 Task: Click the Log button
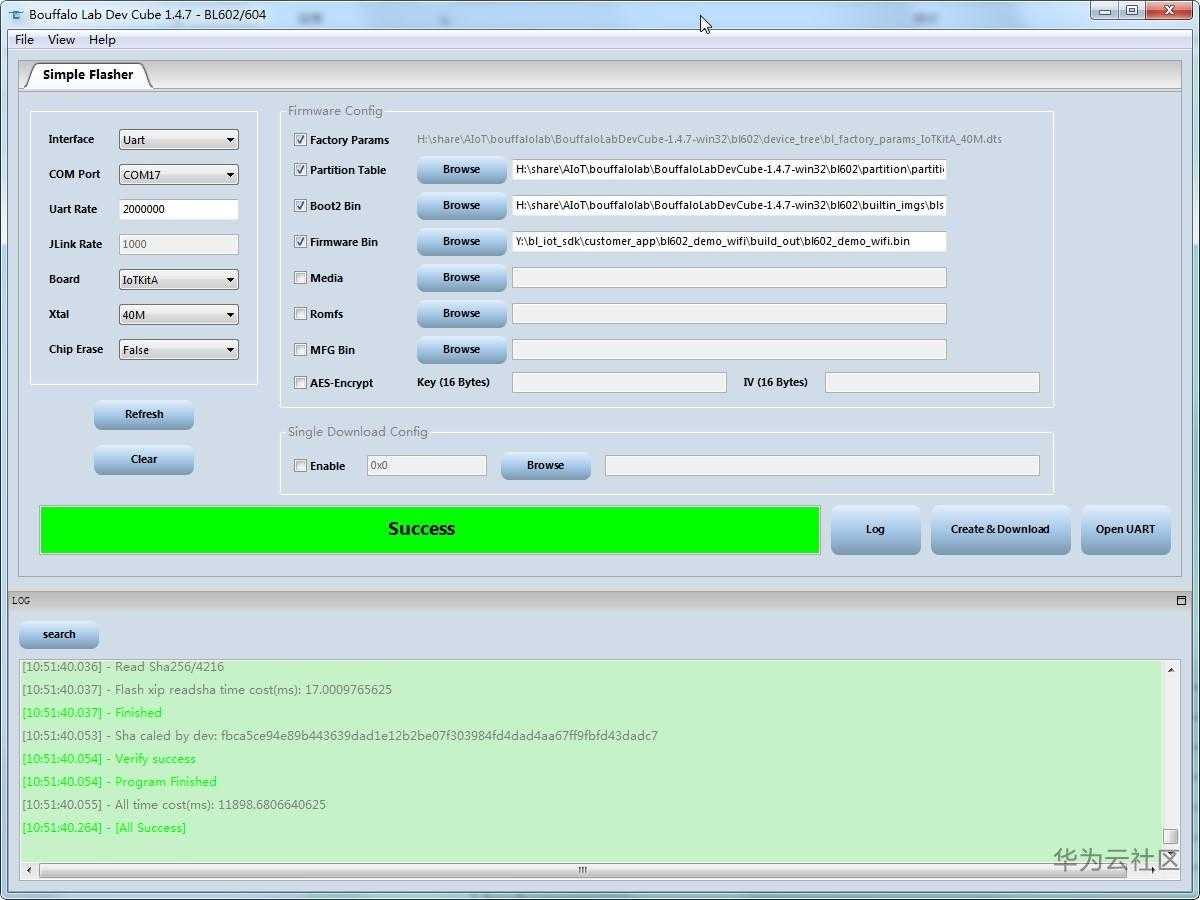point(875,530)
